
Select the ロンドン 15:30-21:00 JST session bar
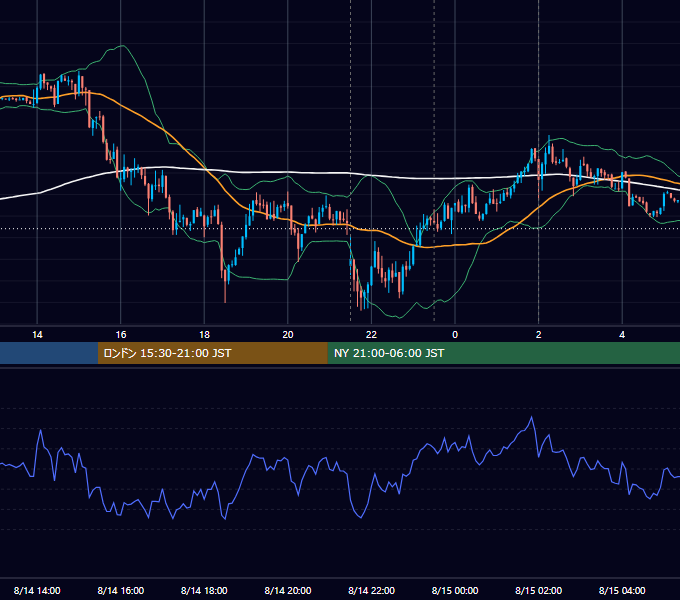click(212, 353)
